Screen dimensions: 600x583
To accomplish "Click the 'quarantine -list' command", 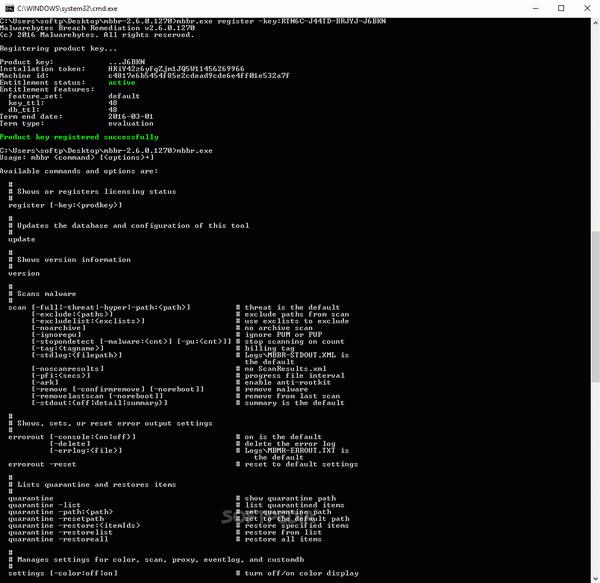I will 44,505.
